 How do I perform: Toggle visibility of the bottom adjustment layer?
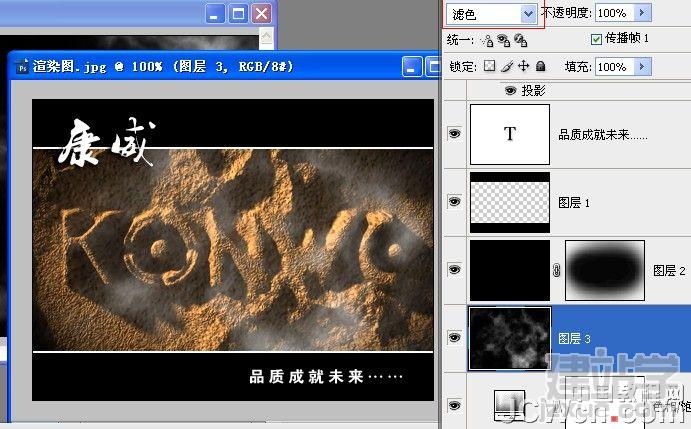454,405
